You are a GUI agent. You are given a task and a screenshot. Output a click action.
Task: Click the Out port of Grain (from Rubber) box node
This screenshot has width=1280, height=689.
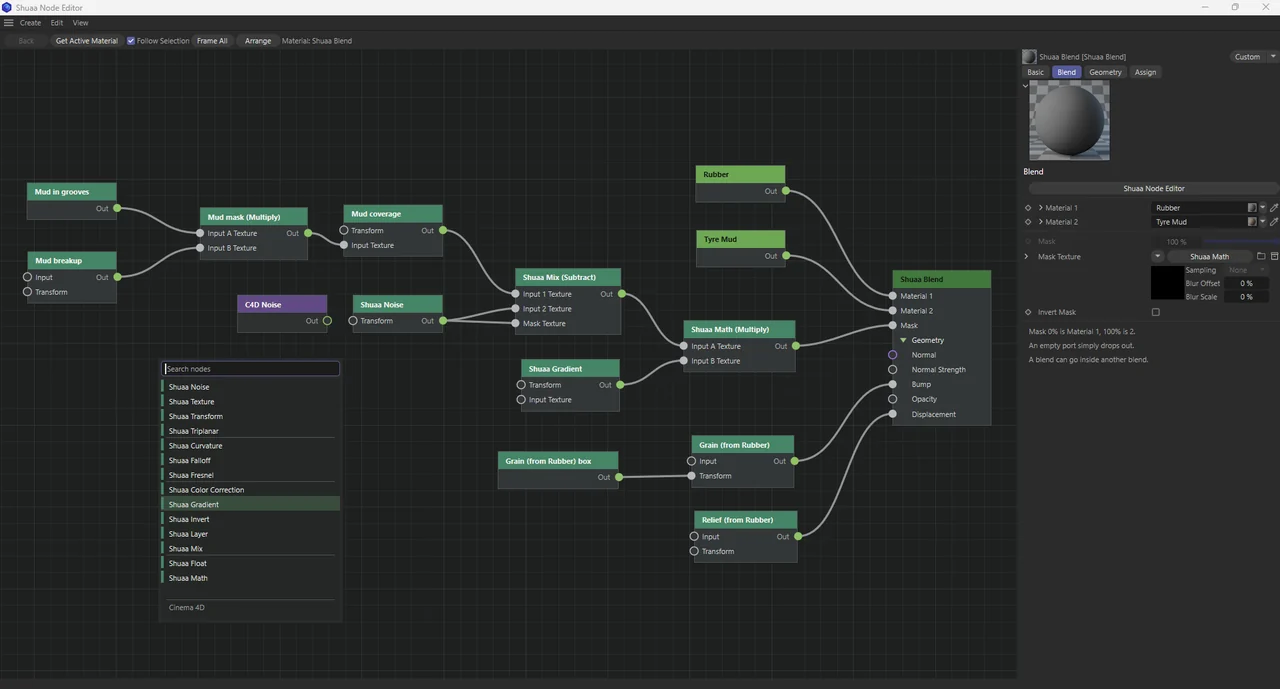619,477
